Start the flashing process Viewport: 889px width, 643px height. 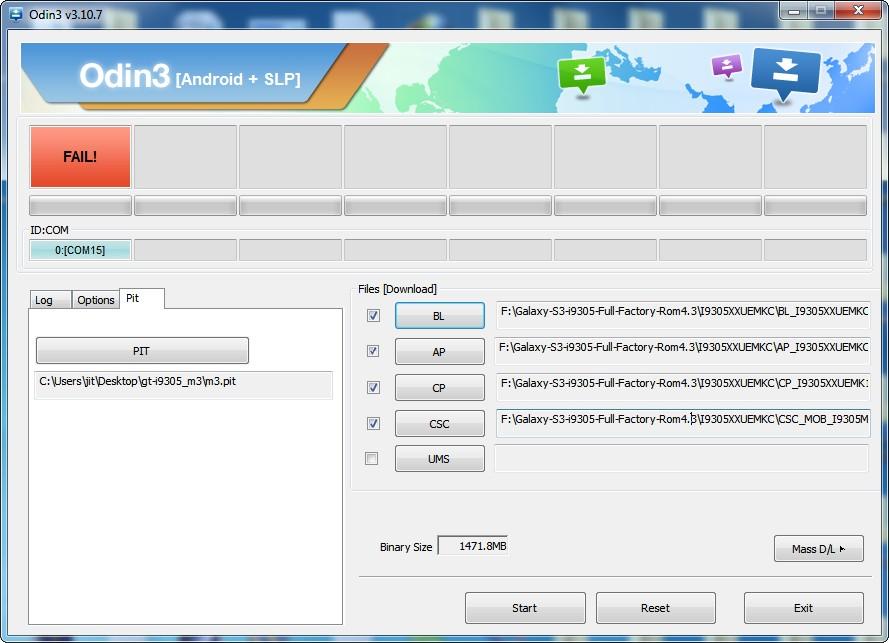coord(525,608)
